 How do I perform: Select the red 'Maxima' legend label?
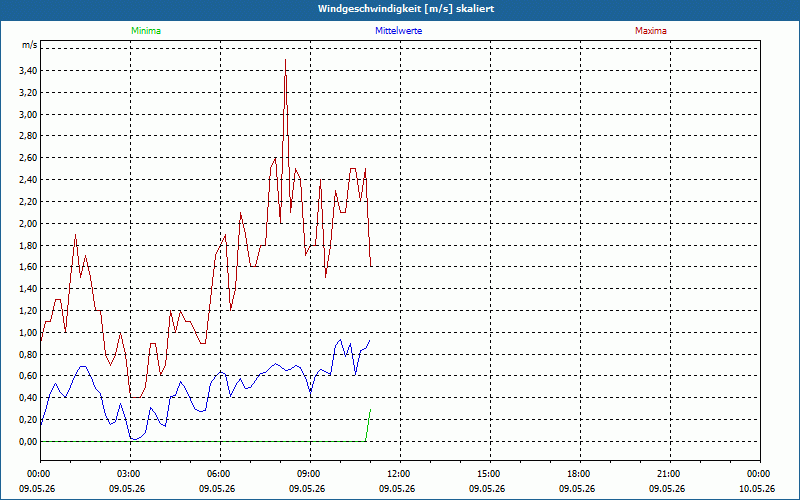point(651,31)
